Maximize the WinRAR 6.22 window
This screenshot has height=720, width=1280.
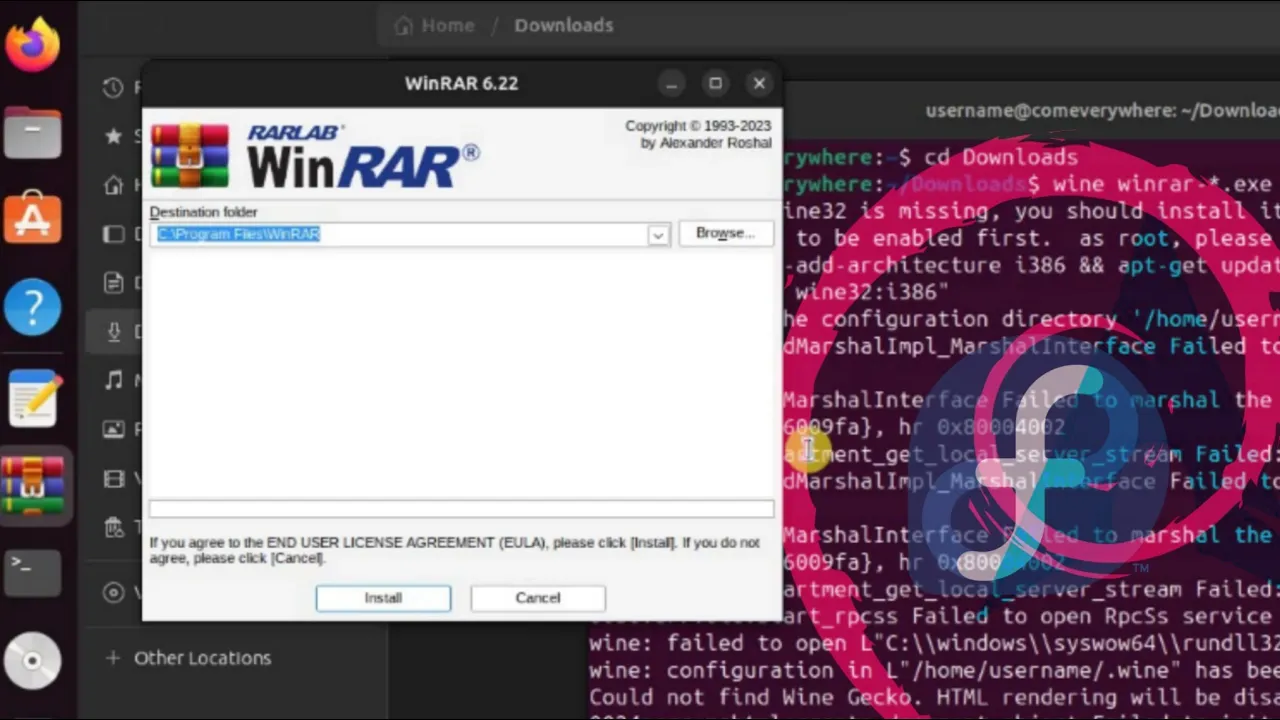click(715, 84)
